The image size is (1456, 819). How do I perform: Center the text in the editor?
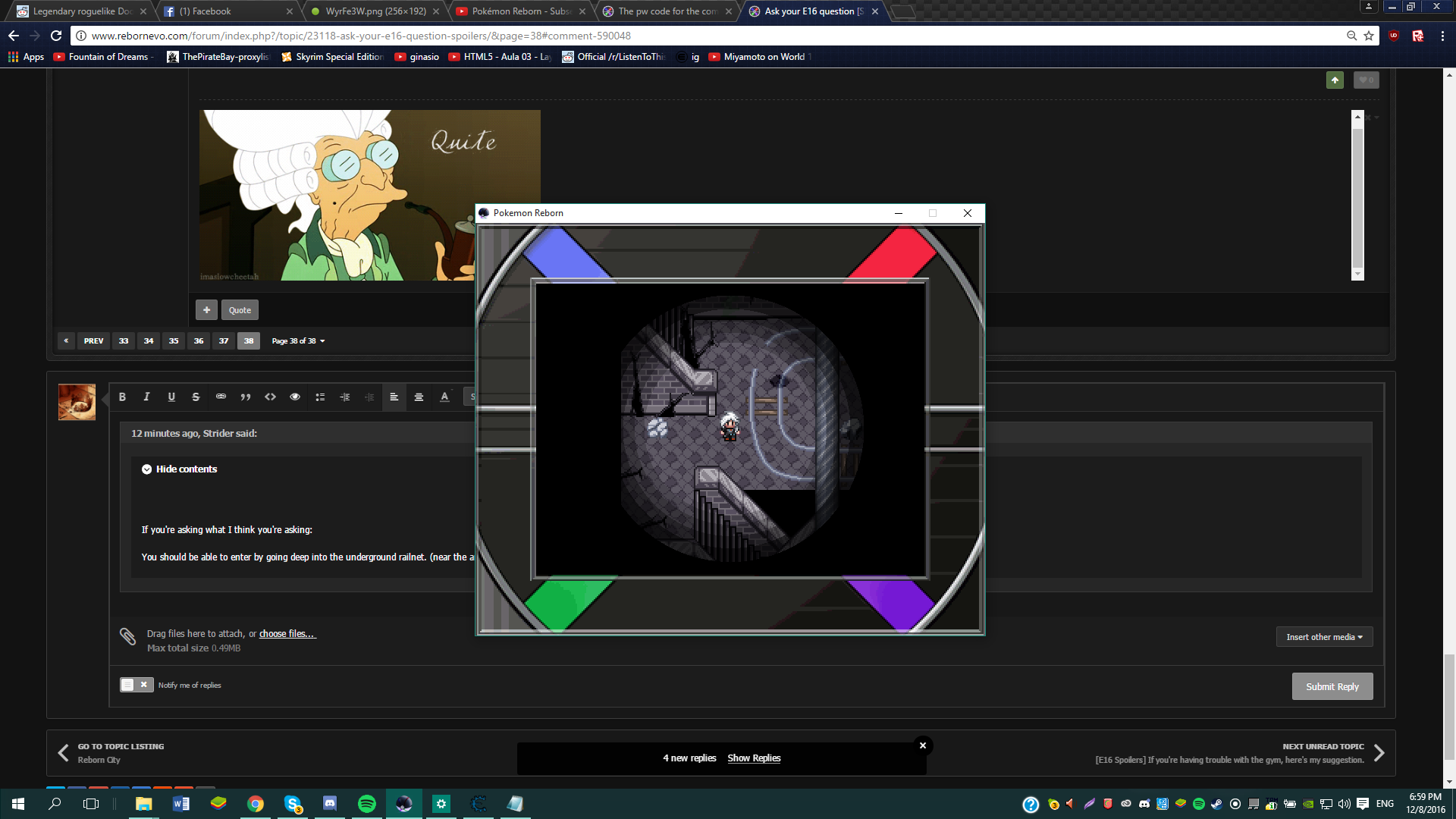pos(419,397)
